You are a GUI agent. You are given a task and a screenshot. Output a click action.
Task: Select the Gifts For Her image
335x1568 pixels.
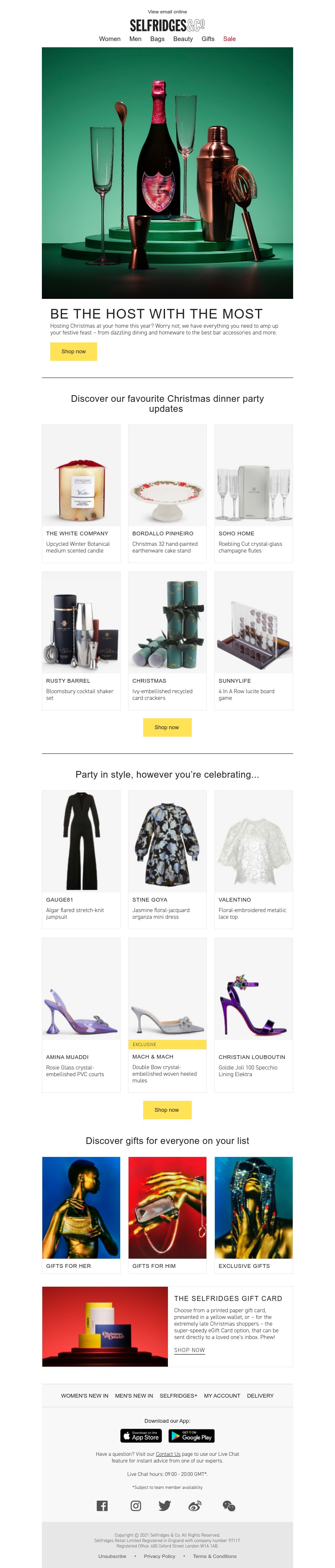click(81, 1208)
